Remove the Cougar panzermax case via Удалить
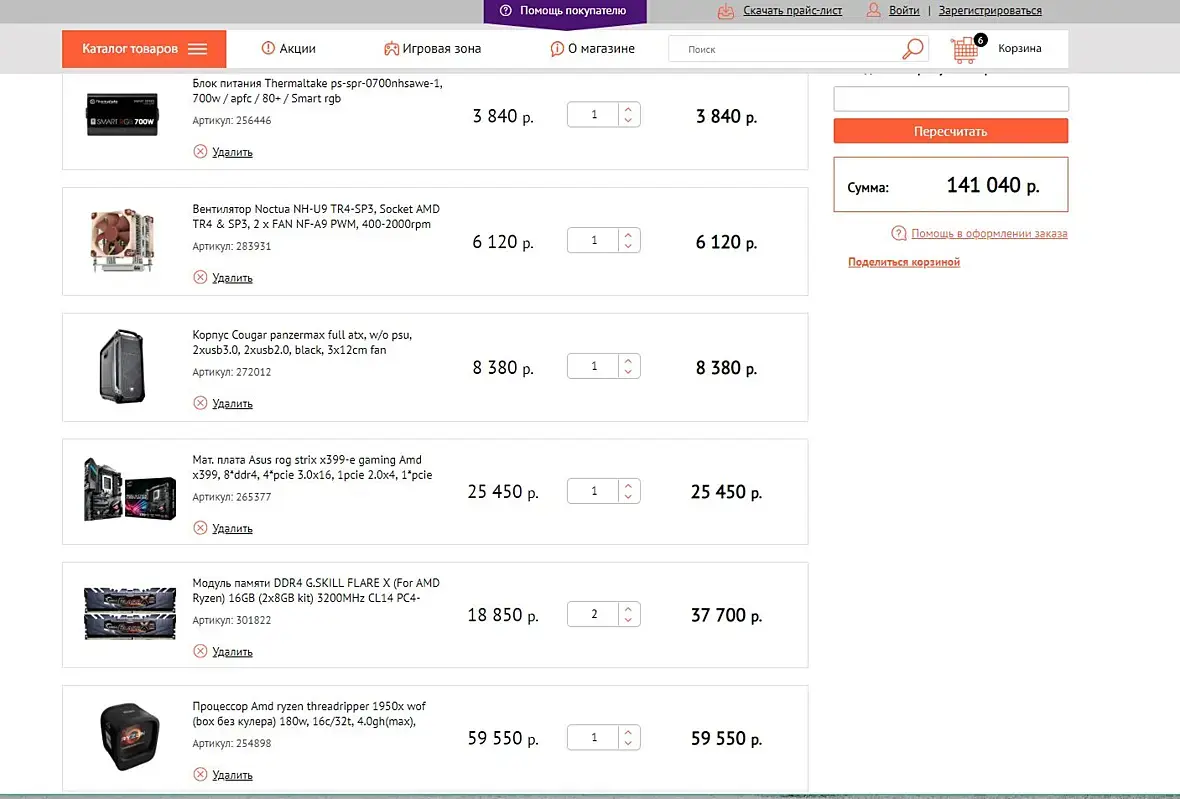Screen dimensions: 1180x799 (x=232, y=403)
